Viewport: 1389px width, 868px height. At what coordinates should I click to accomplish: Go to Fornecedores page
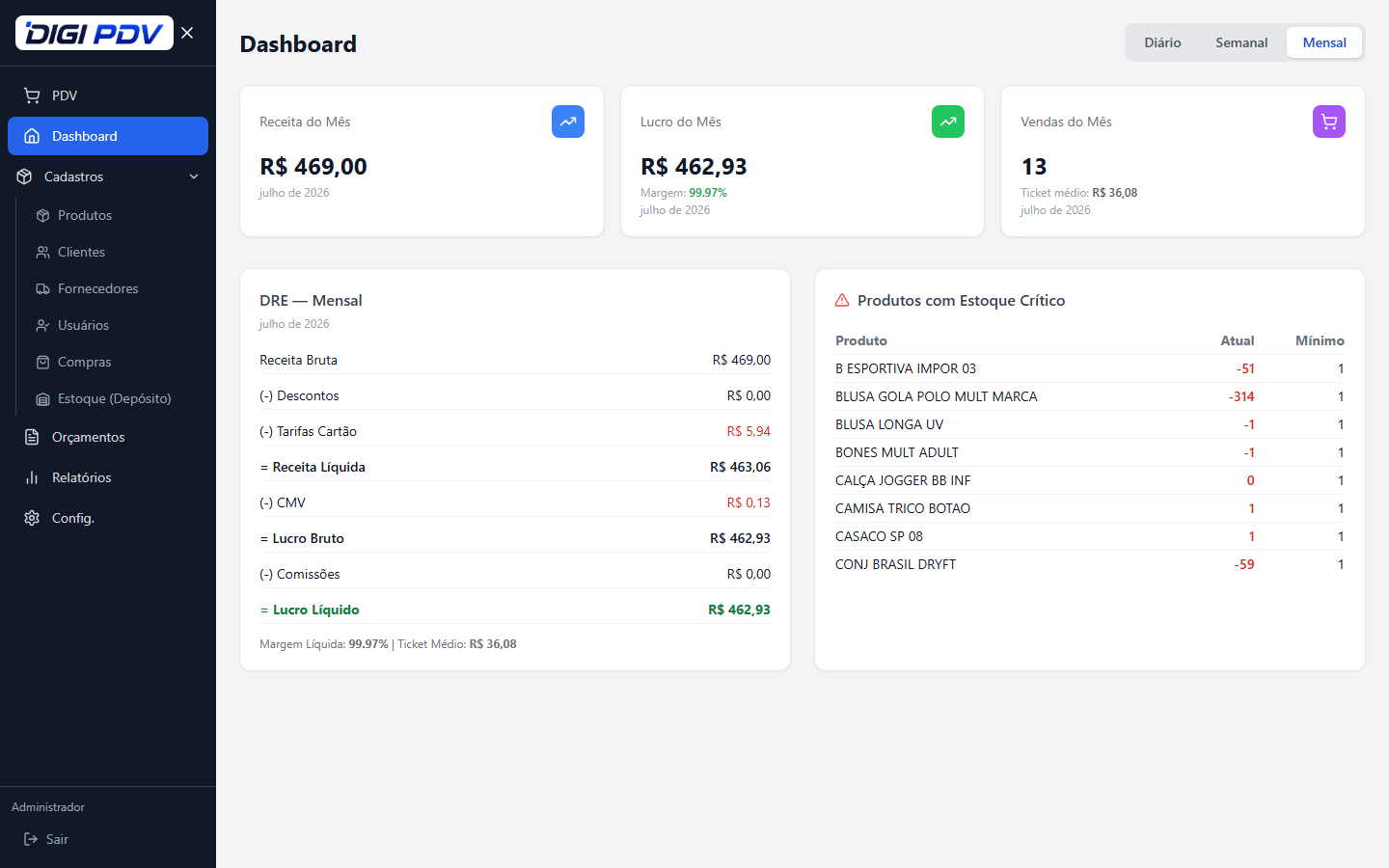(97, 288)
